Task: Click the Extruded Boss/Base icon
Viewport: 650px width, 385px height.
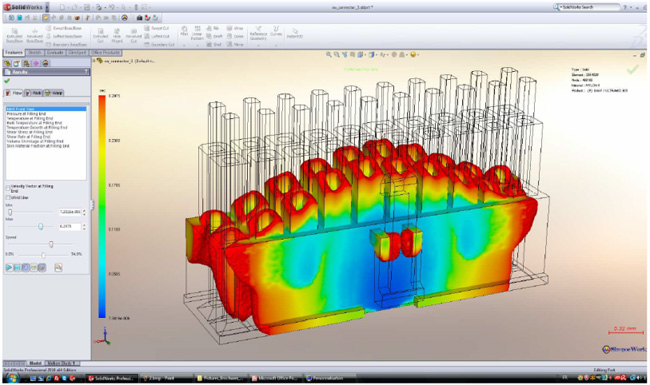Action: click(x=15, y=36)
